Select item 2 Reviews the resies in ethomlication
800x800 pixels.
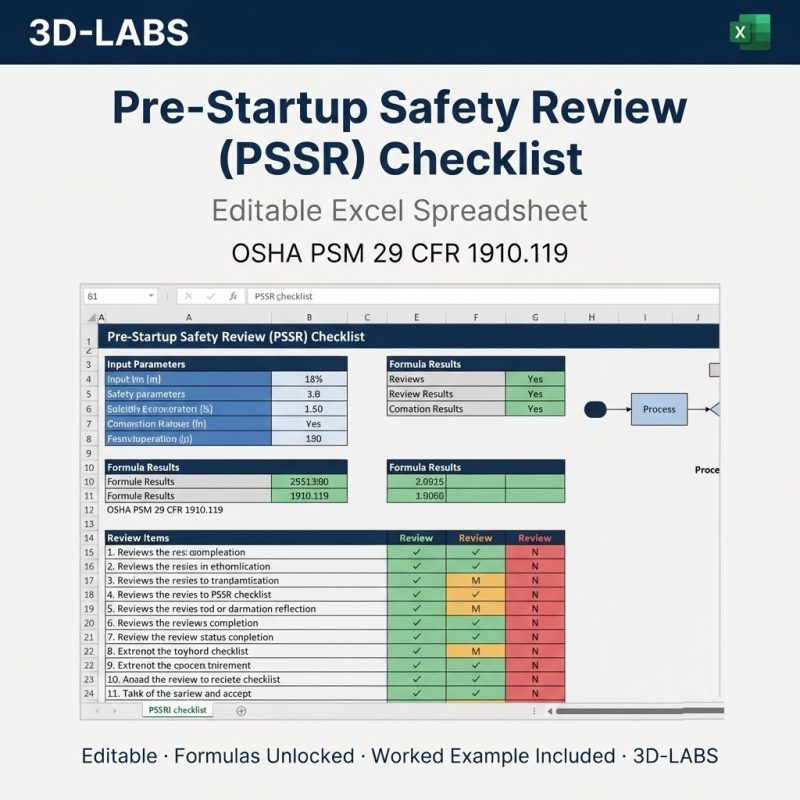245,566
